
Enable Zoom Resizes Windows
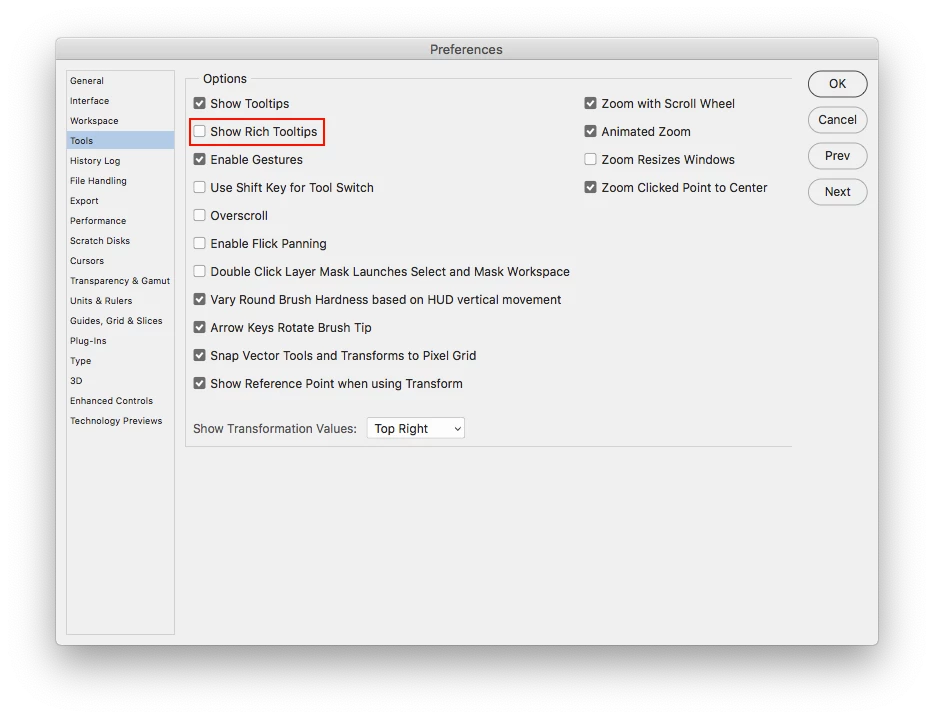[x=590, y=160]
